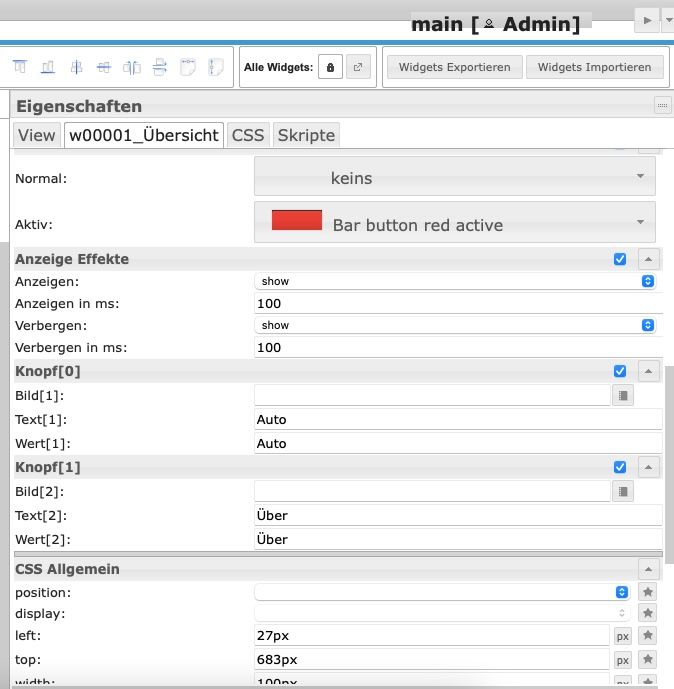Image resolution: width=674 pixels, height=689 pixels.
Task: Switch to the CSS tab
Action: (248, 135)
